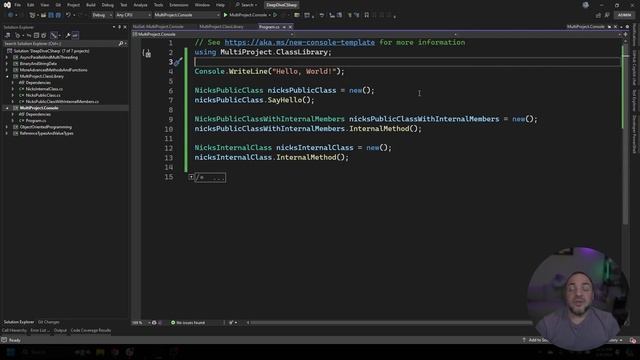The height and width of the screenshot is (360, 640).
Task: Pin Solution Explorer auto-hide icon
Action: [x=120, y=27]
